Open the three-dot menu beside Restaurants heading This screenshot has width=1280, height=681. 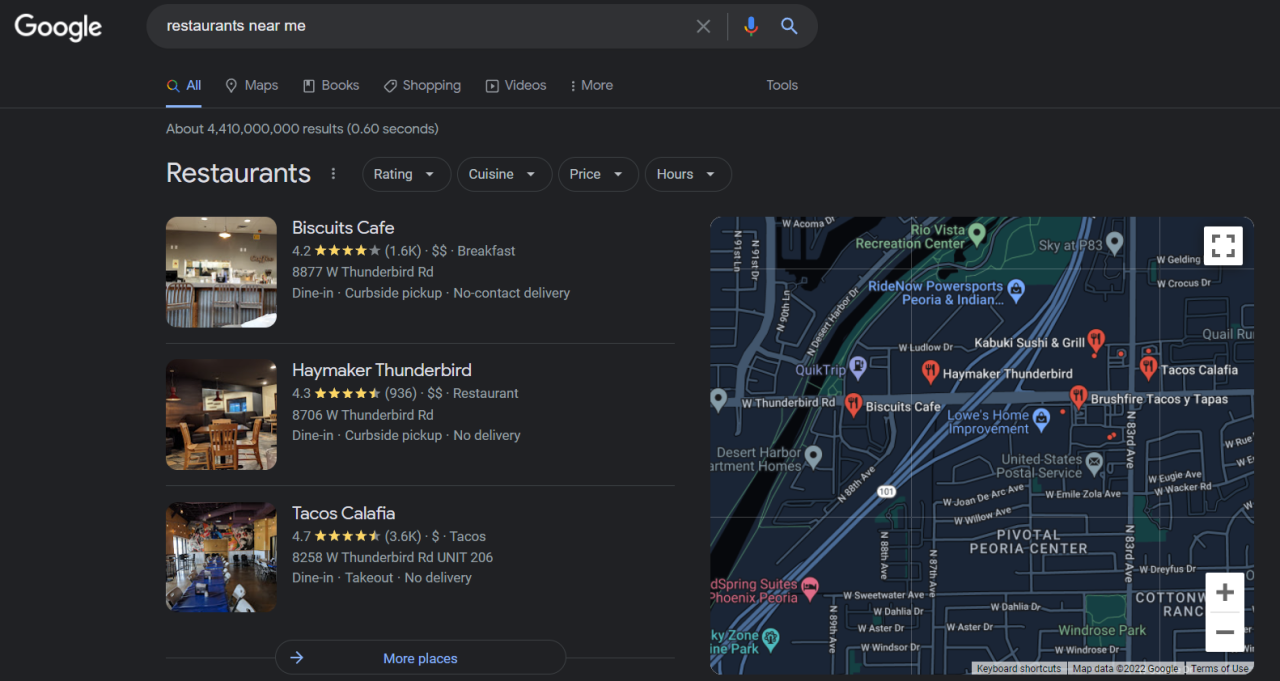(333, 173)
